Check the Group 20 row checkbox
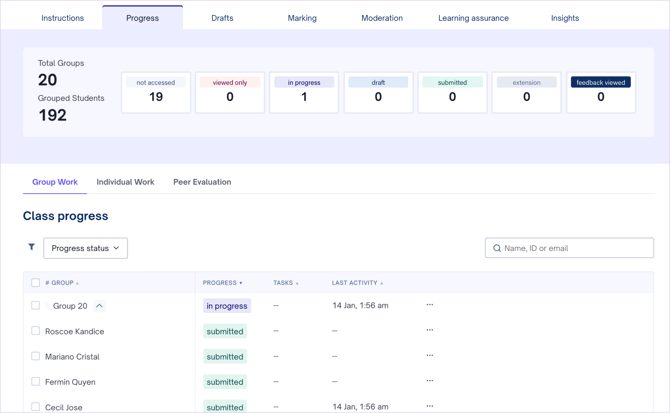Screen dimensions: 670x413 coord(36,306)
